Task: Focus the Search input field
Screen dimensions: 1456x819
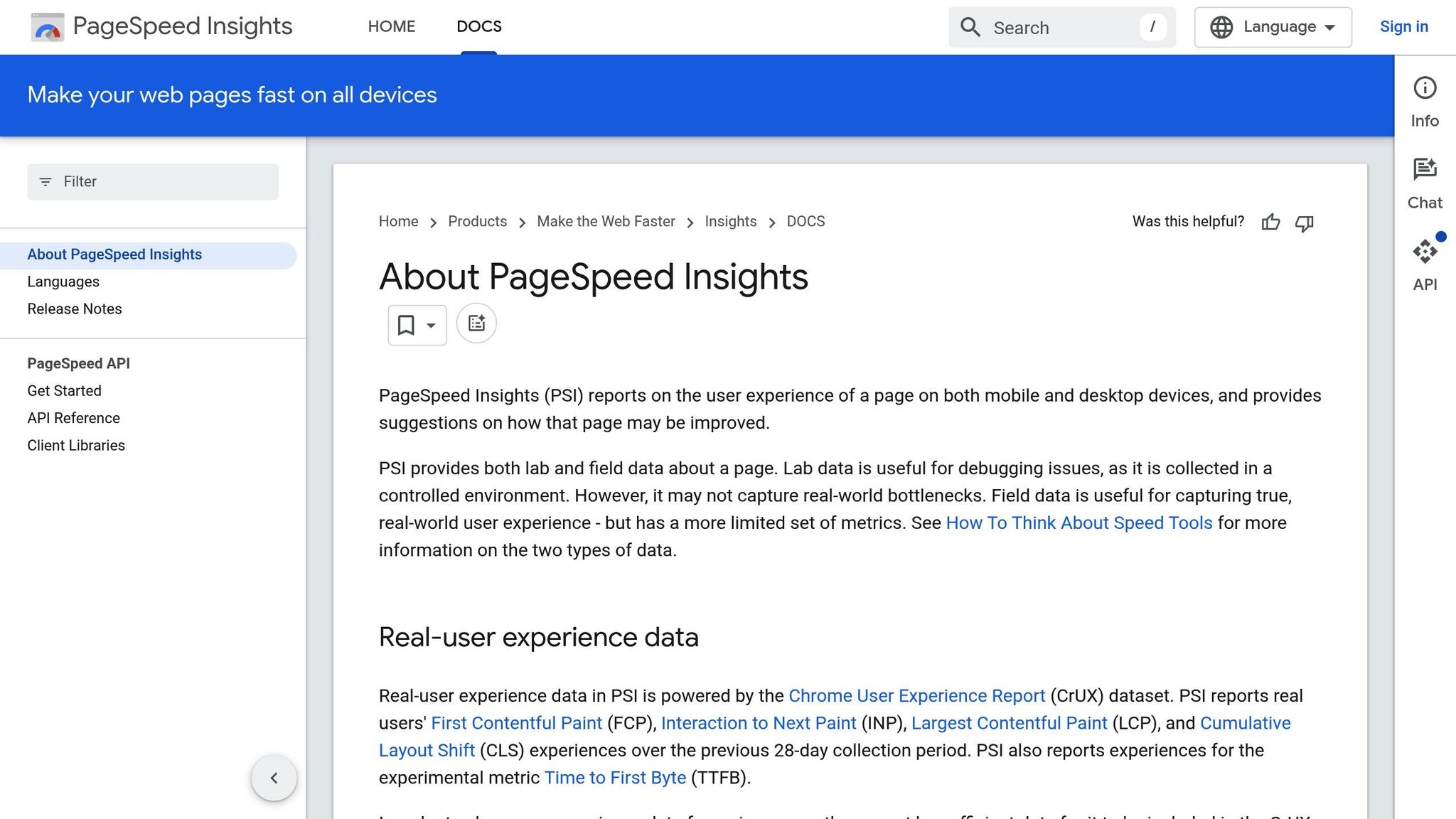Action: 1062,28
